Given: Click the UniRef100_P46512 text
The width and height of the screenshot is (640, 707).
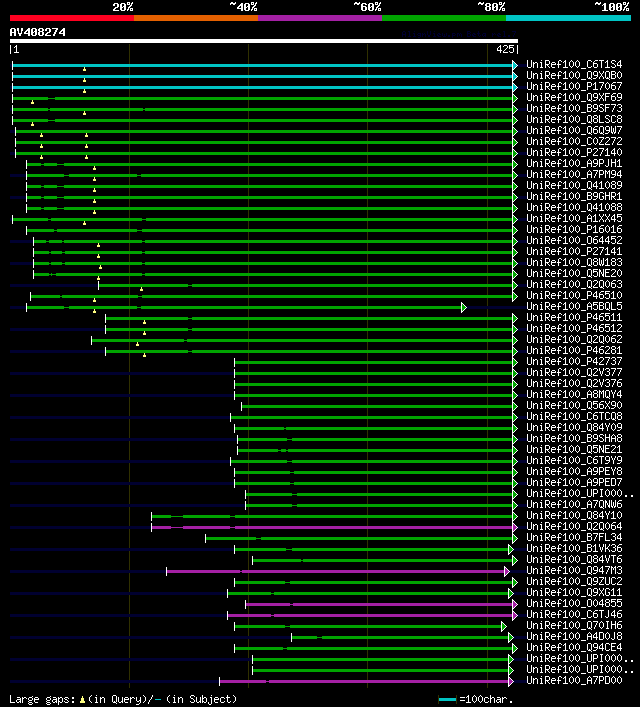Looking at the screenshot, I should [574, 328].
